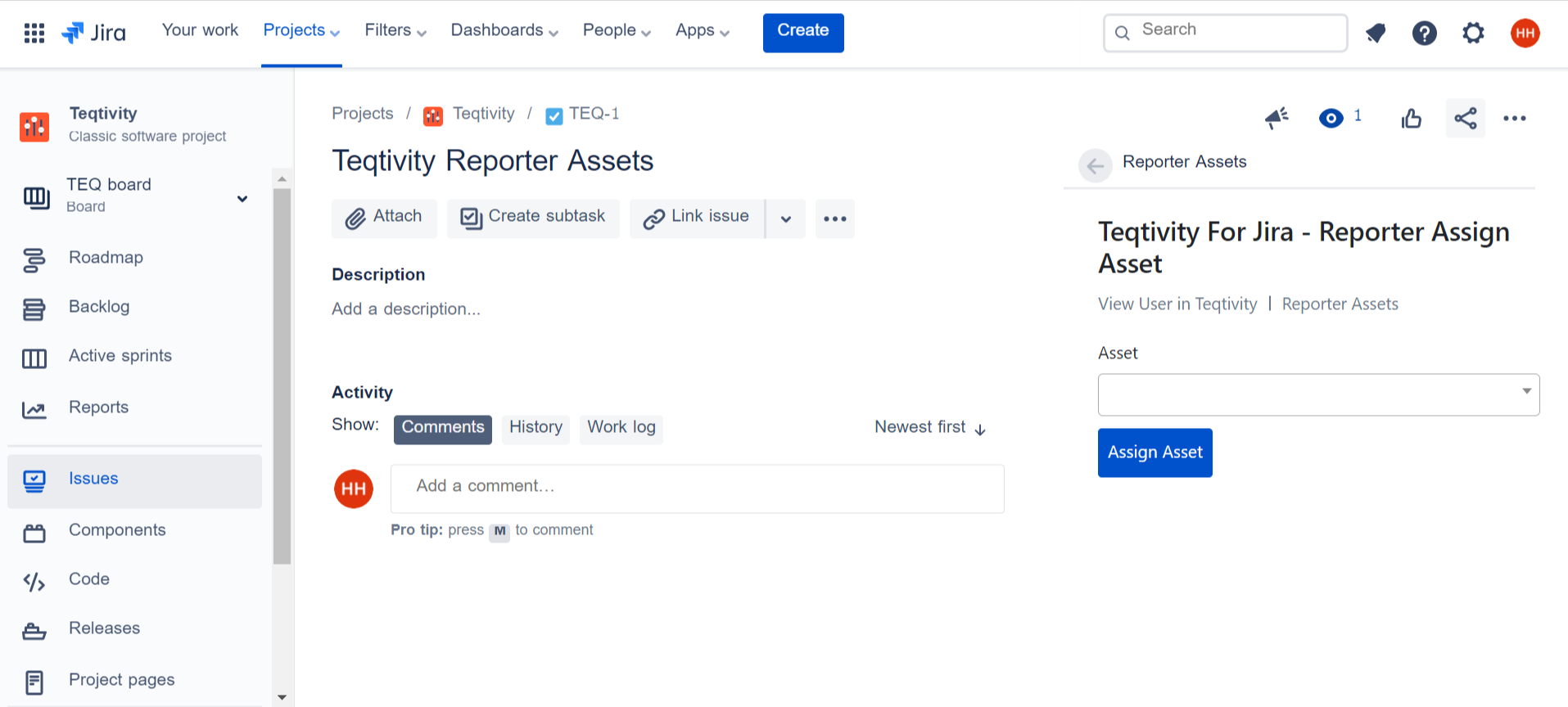The height and width of the screenshot is (707, 1568).
Task: Open the app switcher grid icon
Action: 34,33
